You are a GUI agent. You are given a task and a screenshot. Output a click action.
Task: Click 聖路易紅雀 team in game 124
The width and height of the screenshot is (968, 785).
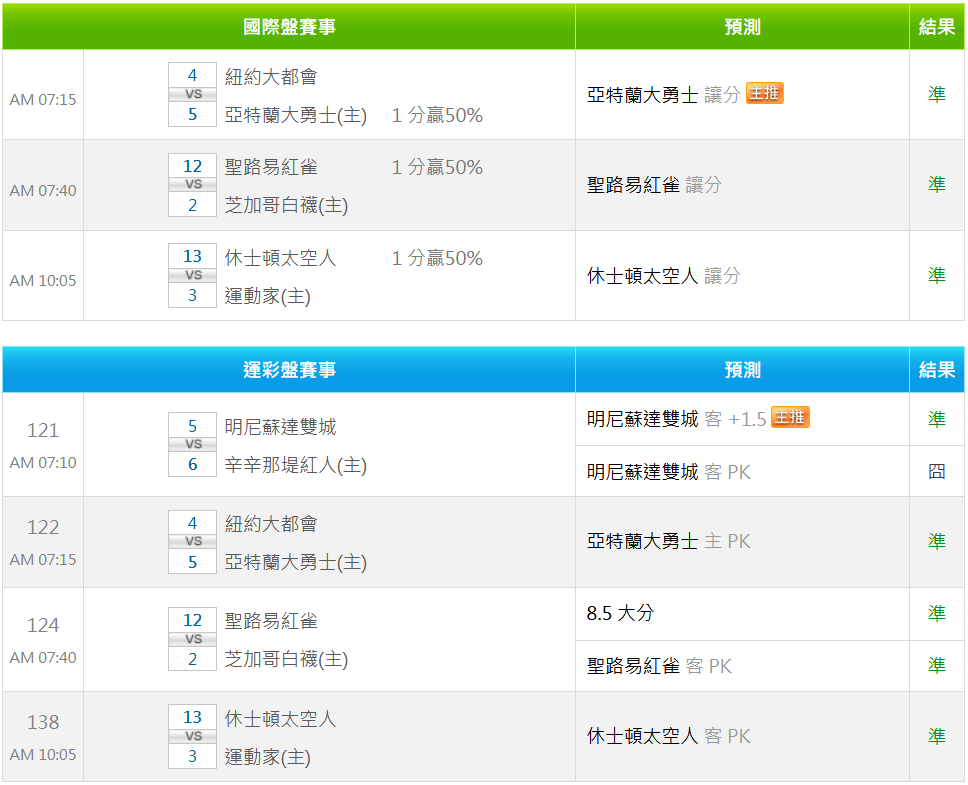pos(271,621)
